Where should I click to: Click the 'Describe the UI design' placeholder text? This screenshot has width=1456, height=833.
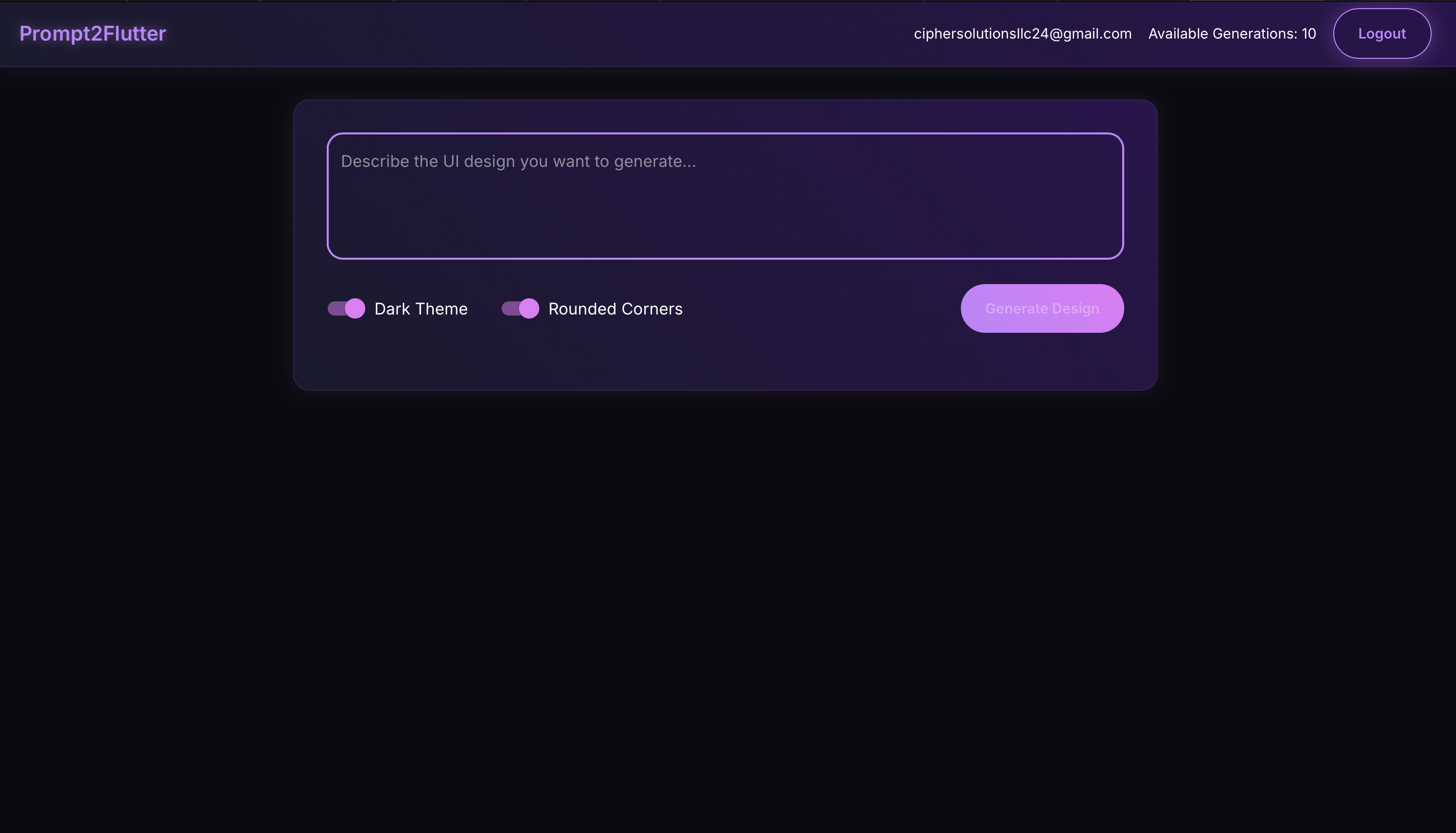click(x=518, y=161)
